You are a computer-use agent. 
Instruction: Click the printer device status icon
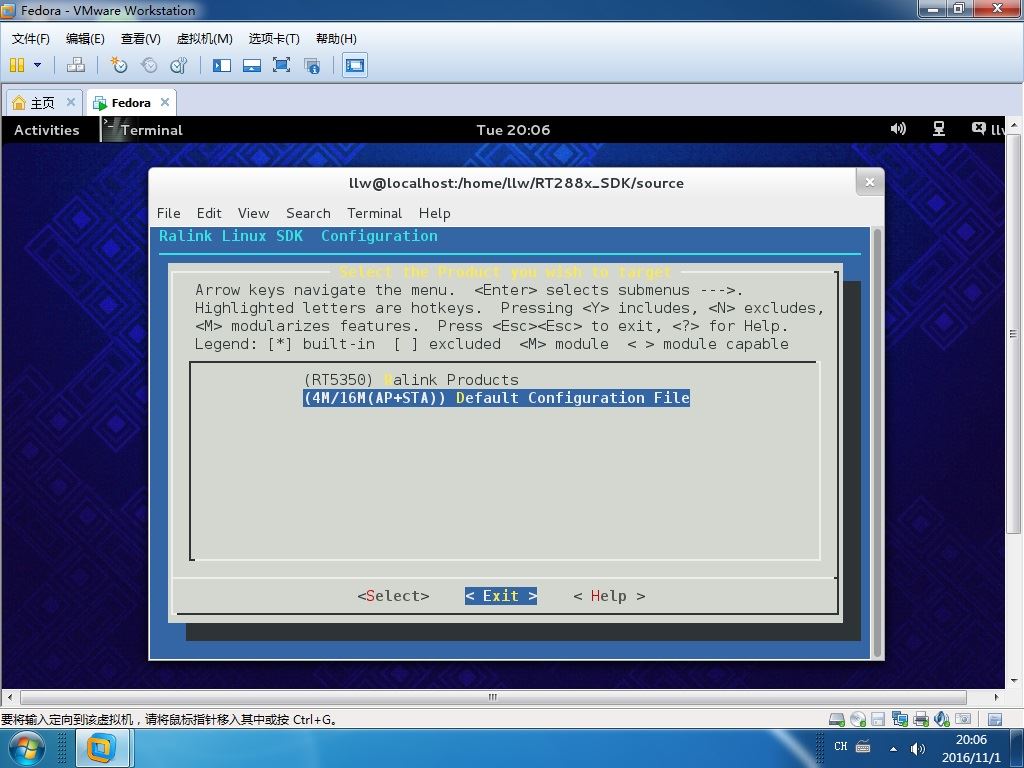coord(921,719)
